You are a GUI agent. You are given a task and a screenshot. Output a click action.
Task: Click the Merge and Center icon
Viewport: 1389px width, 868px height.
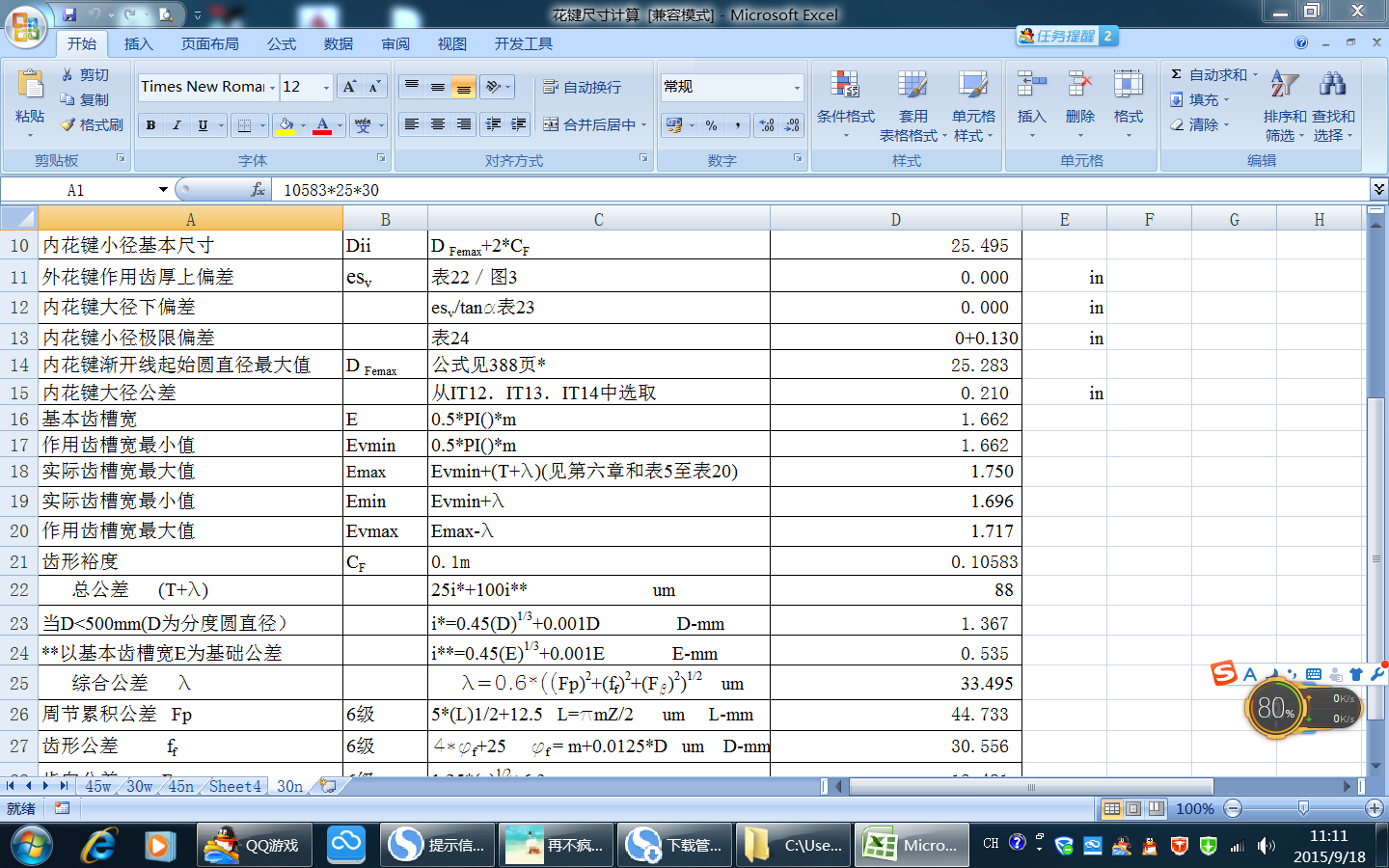(x=551, y=124)
